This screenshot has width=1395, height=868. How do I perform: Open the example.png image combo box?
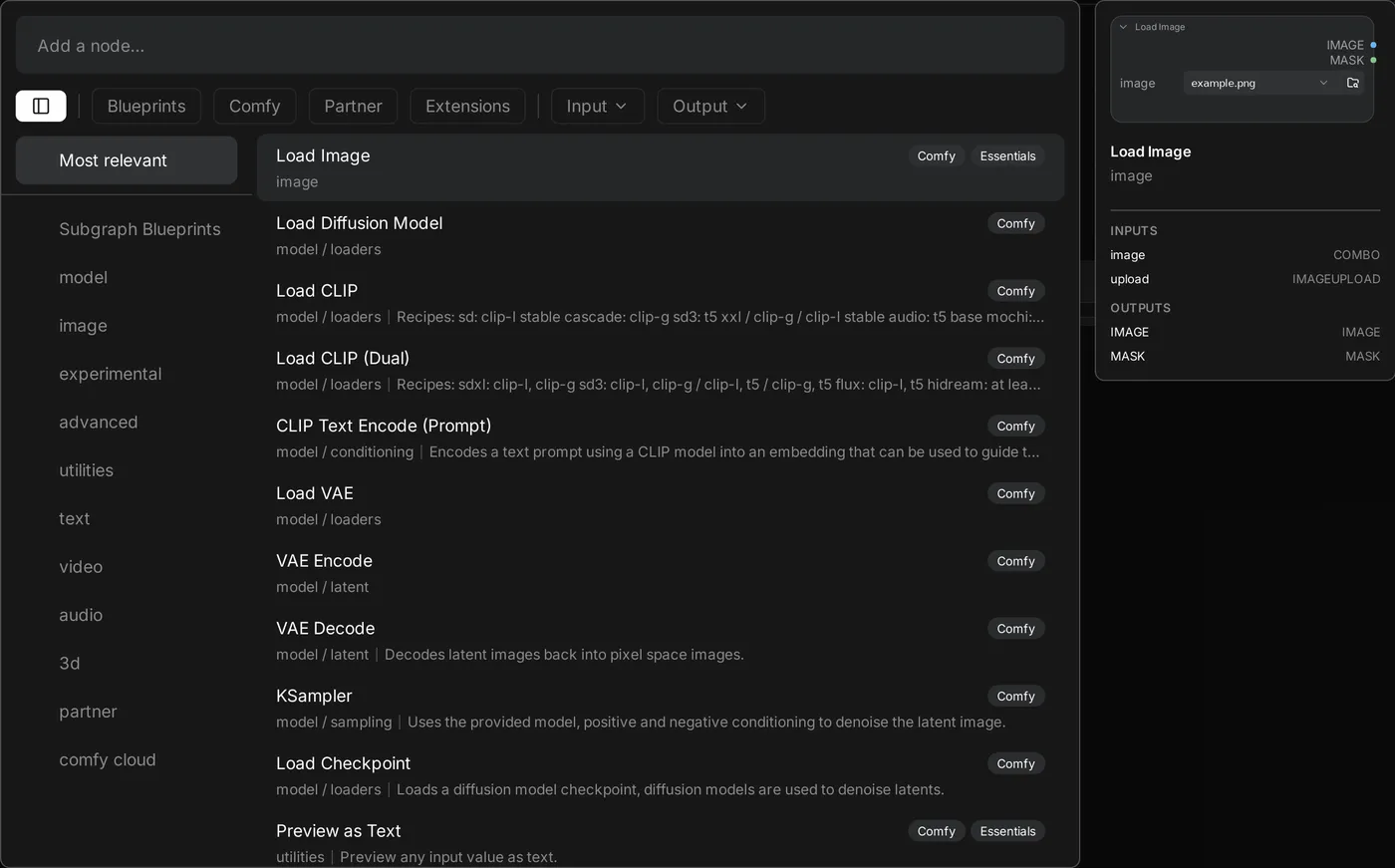(1259, 83)
